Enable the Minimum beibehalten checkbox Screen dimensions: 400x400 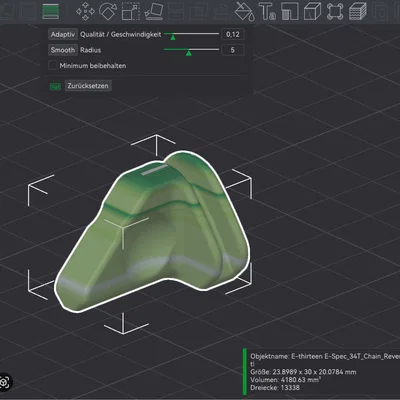point(53,65)
